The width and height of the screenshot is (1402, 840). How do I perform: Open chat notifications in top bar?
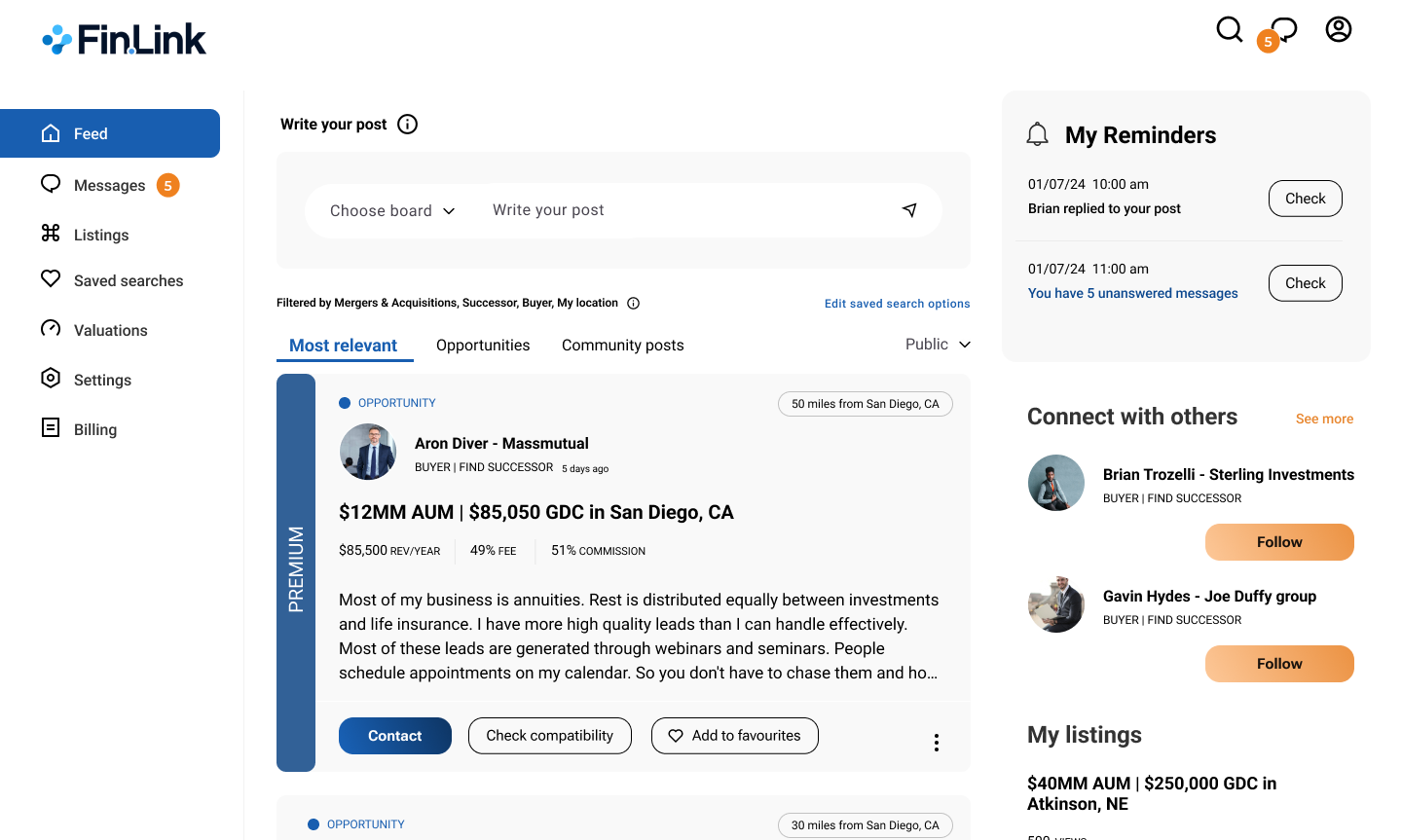coord(1283,30)
